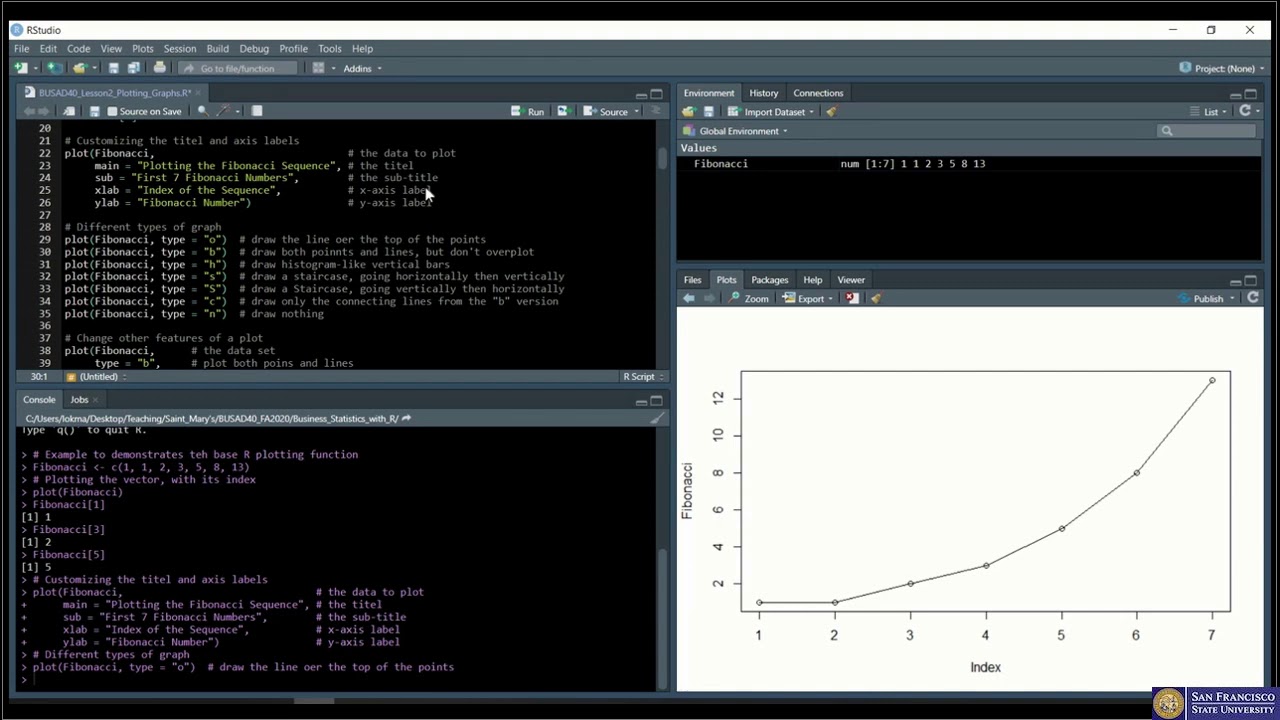Screen dimensions: 1280x720
Task: Switch to the Packages tab
Action: [770, 280]
